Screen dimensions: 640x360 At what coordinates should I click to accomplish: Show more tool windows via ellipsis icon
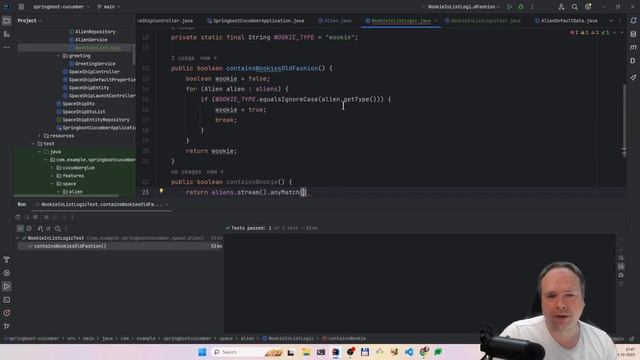[7, 47]
